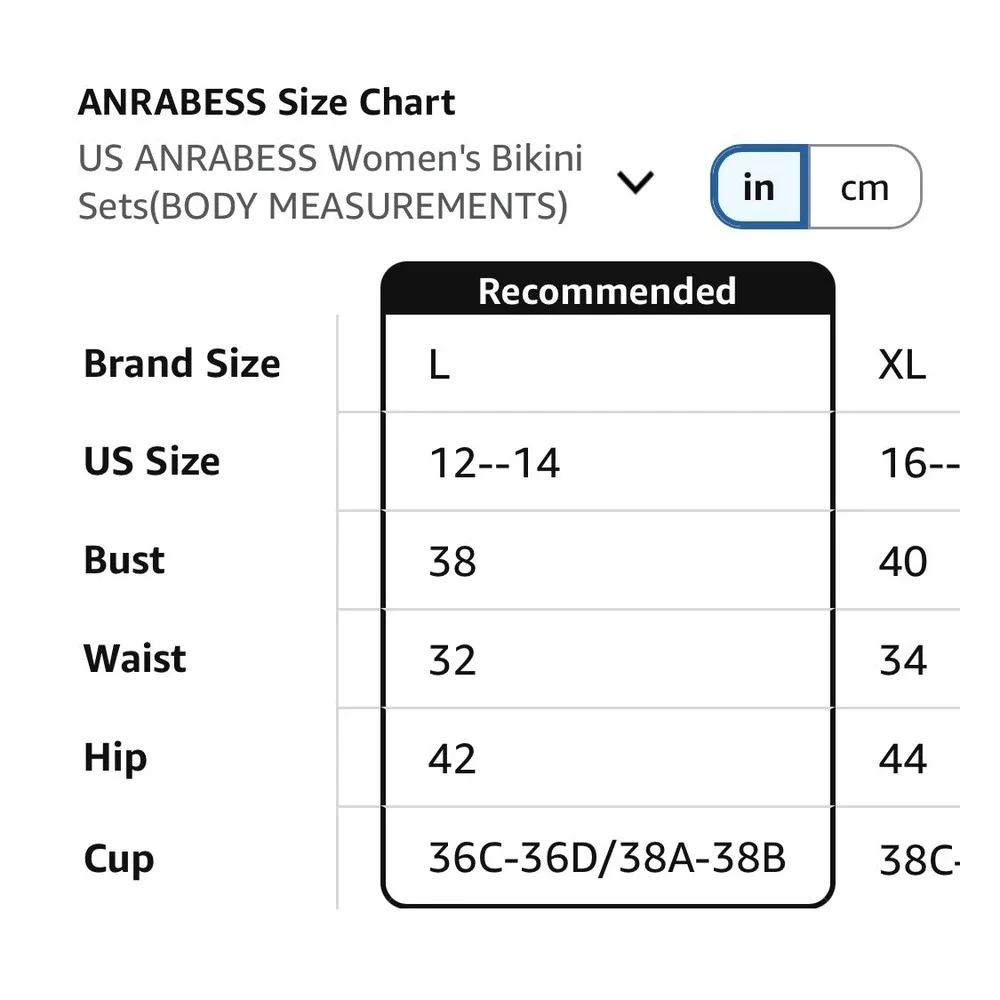Select the recommended L brand size cell
The height and width of the screenshot is (1000, 1000).
[607, 364]
